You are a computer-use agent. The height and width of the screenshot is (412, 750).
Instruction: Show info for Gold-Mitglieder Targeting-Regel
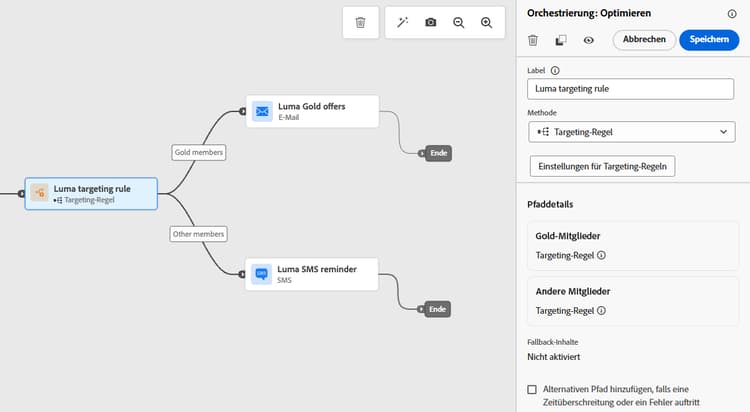[x=602, y=255]
